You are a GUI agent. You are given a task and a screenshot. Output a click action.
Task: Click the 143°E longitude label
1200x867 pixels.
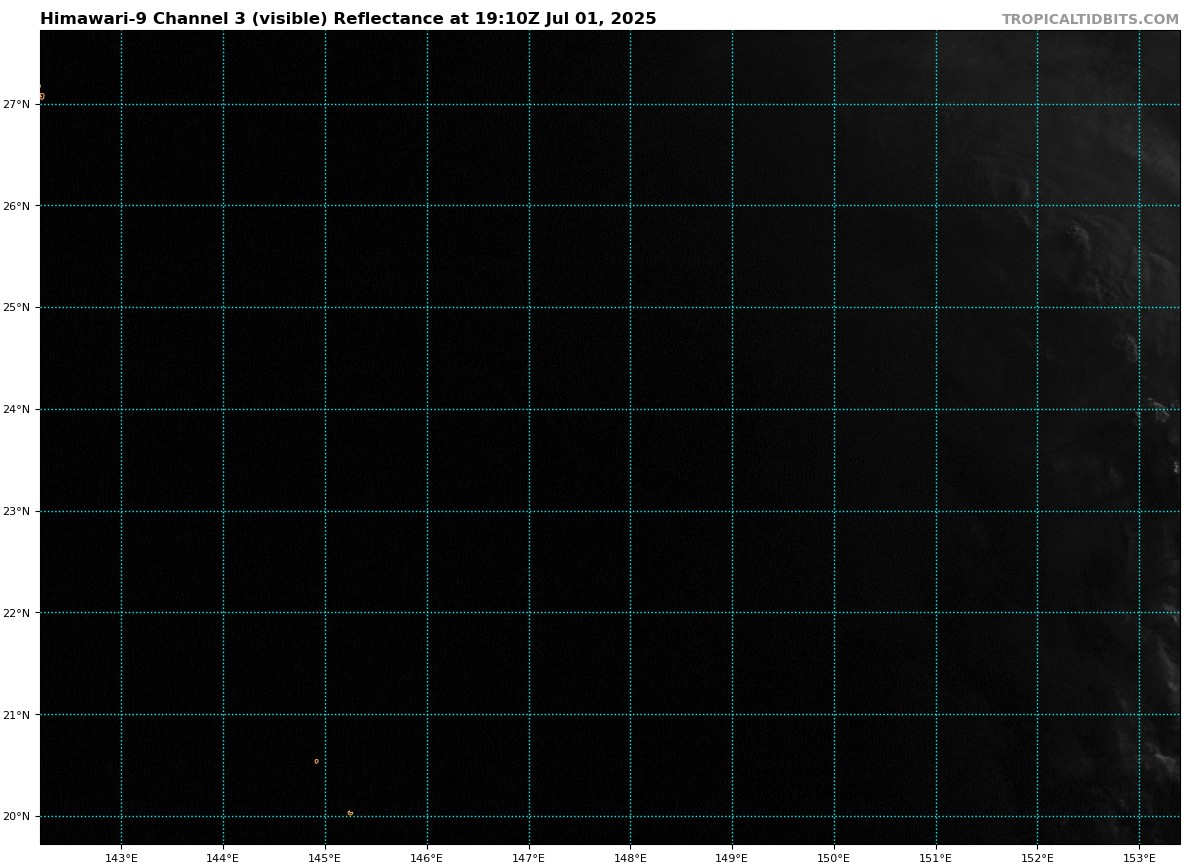click(121, 857)
